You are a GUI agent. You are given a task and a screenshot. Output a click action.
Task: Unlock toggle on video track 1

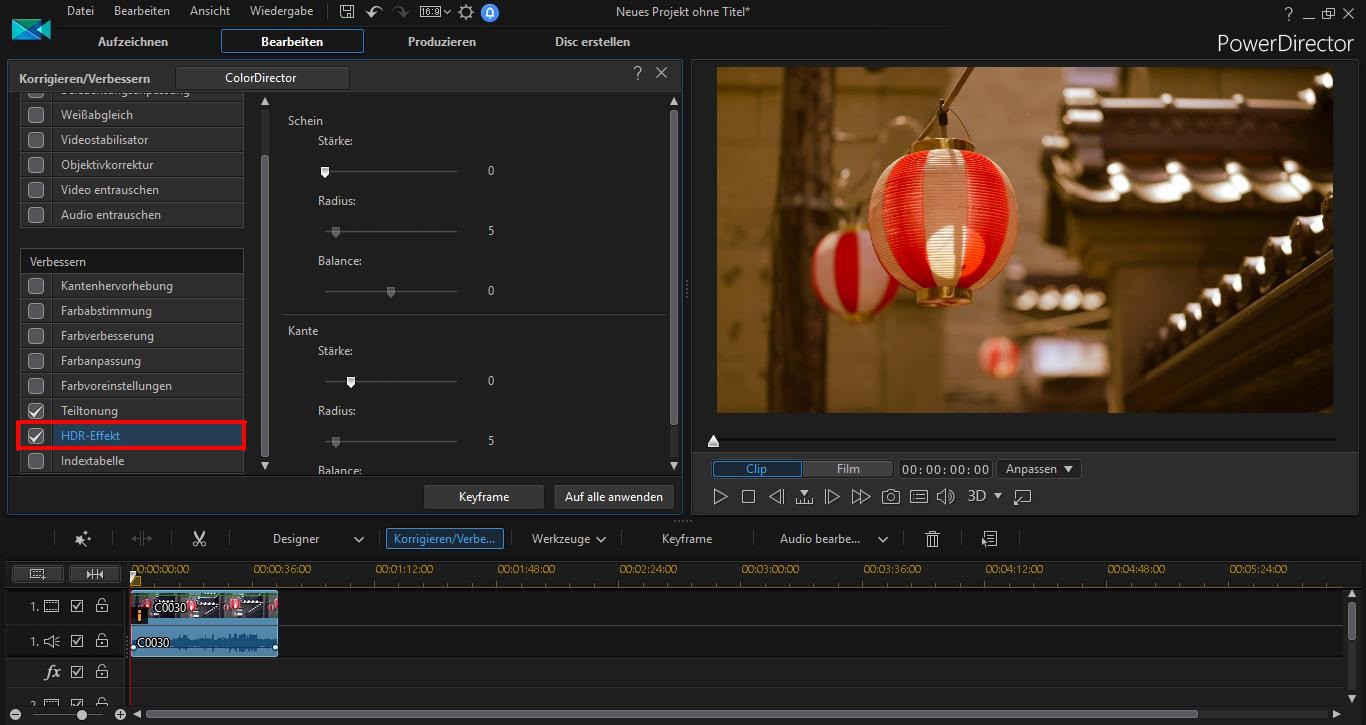(x=101, y=606)
